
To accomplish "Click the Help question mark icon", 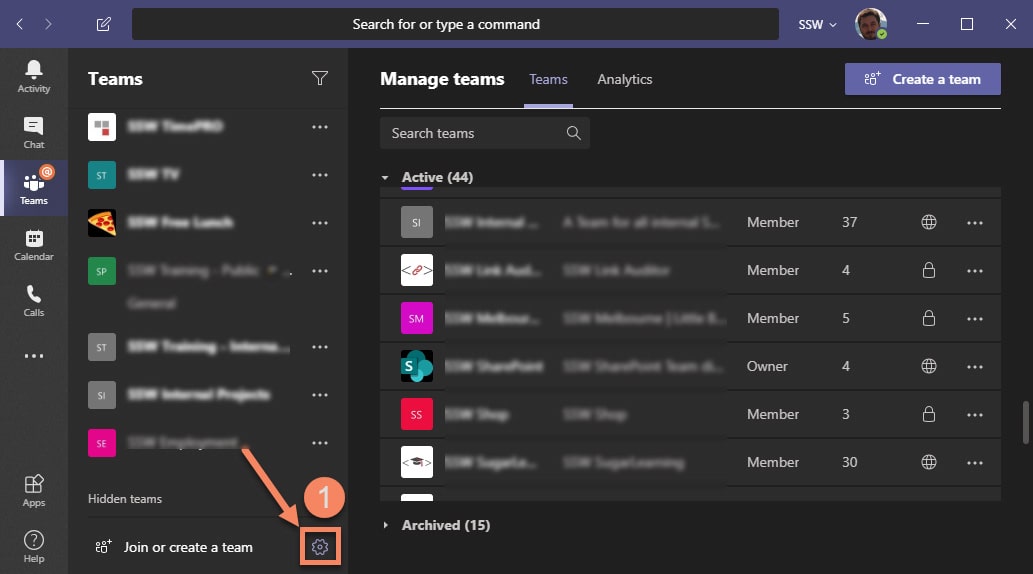I will point(34,546).
